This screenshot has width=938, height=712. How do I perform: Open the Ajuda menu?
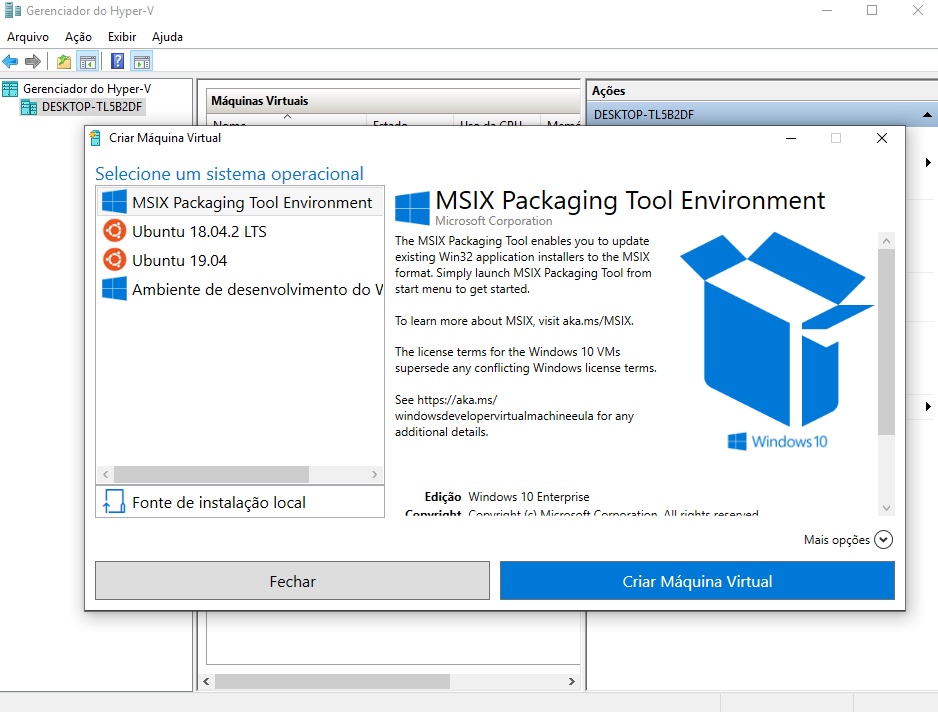(x=168, y=37)
